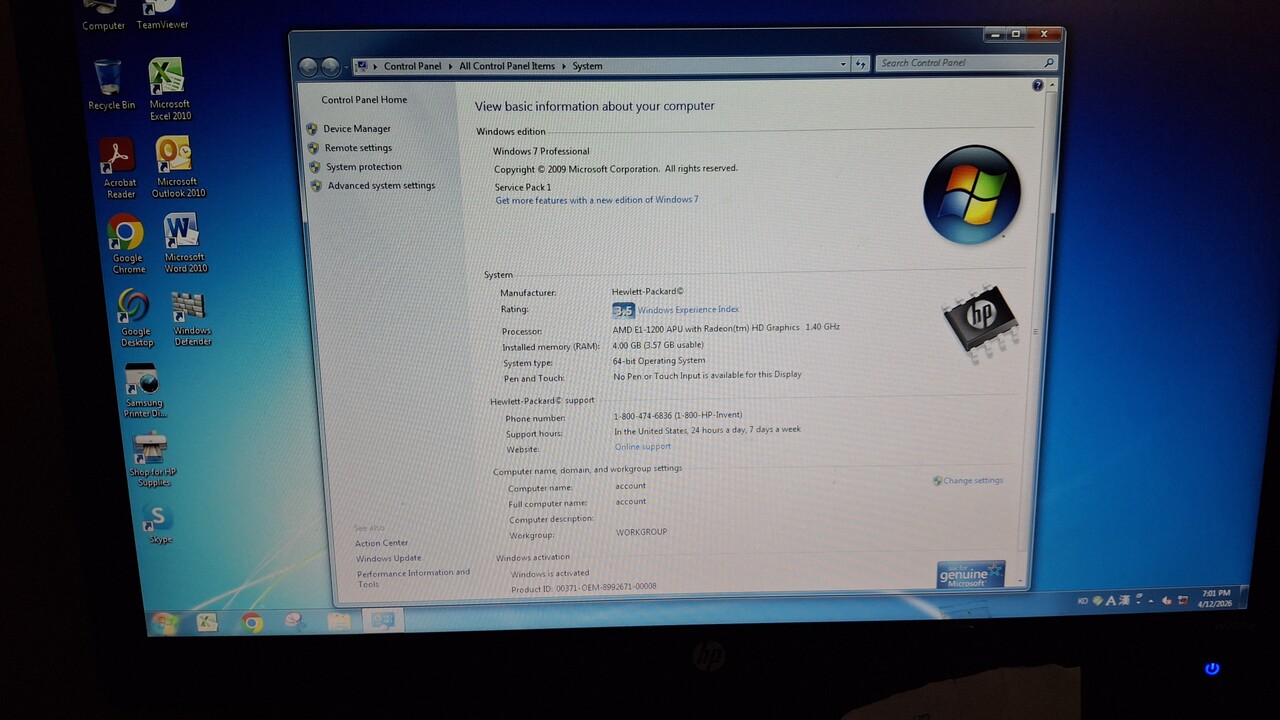Open the Recycle Bin desktop icon

109,81
